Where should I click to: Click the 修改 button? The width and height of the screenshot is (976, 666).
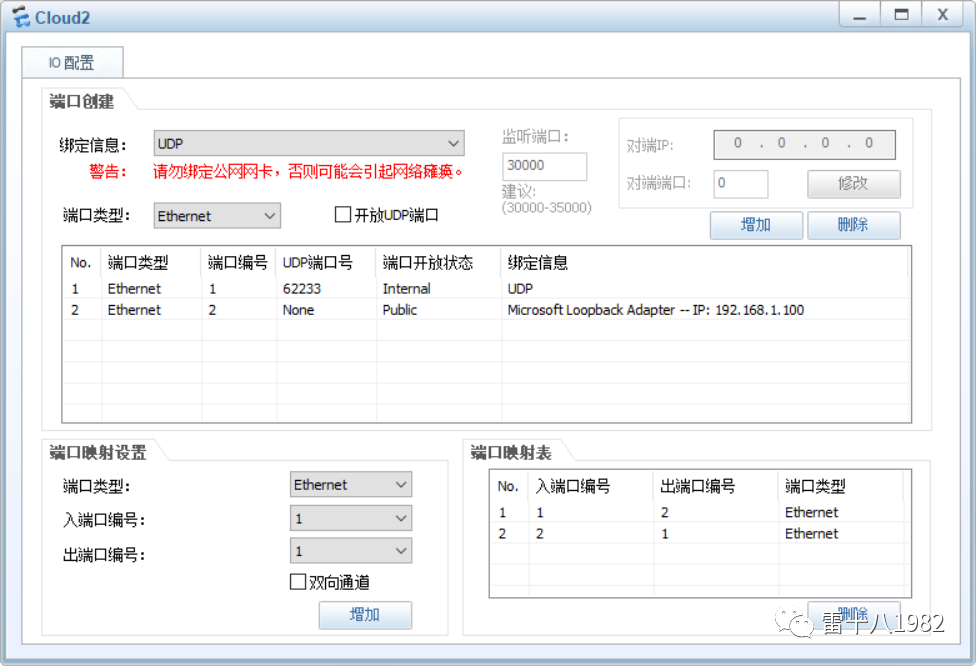[x=853, y=184]
